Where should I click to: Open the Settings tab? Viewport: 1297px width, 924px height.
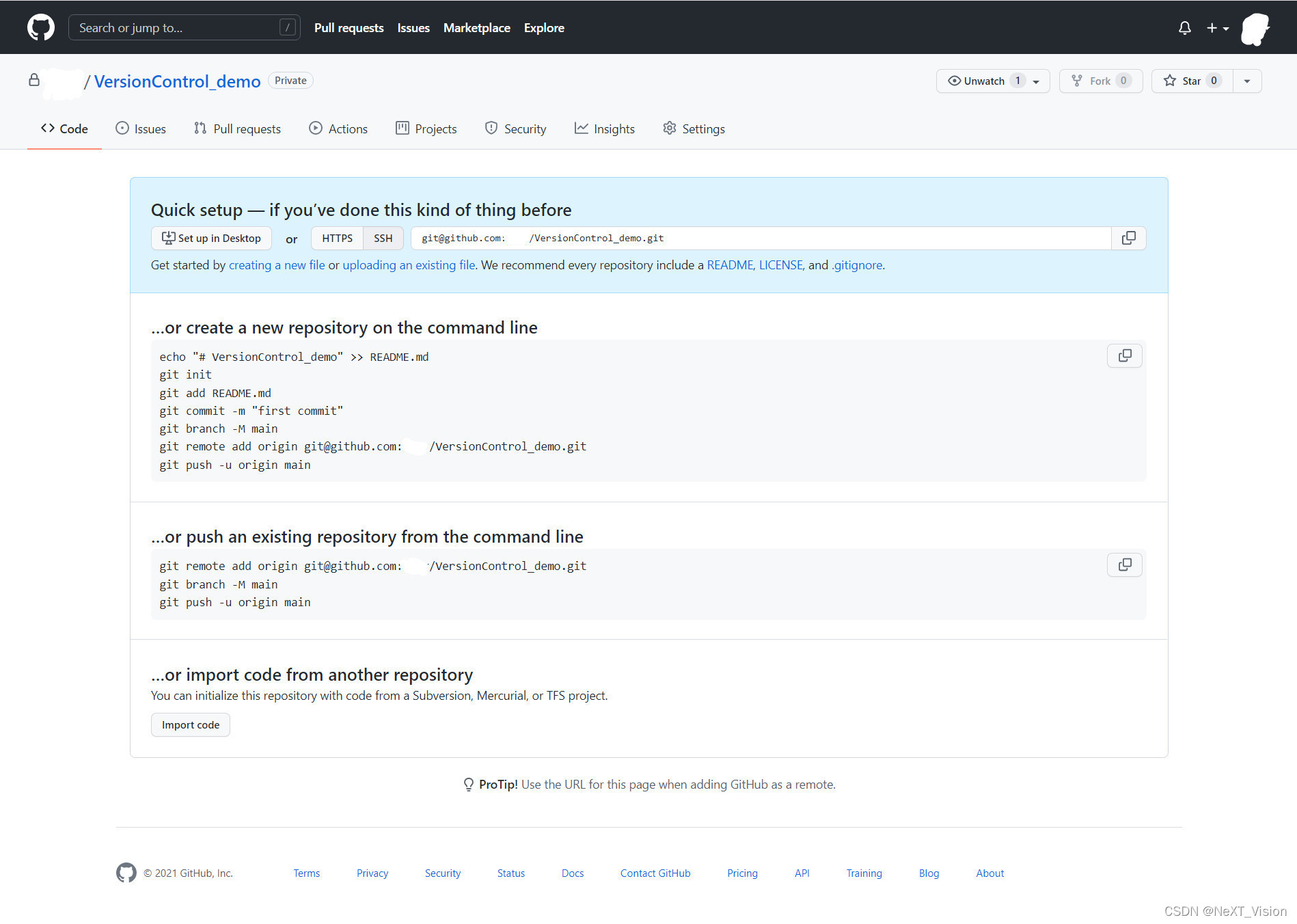point(694,128)
